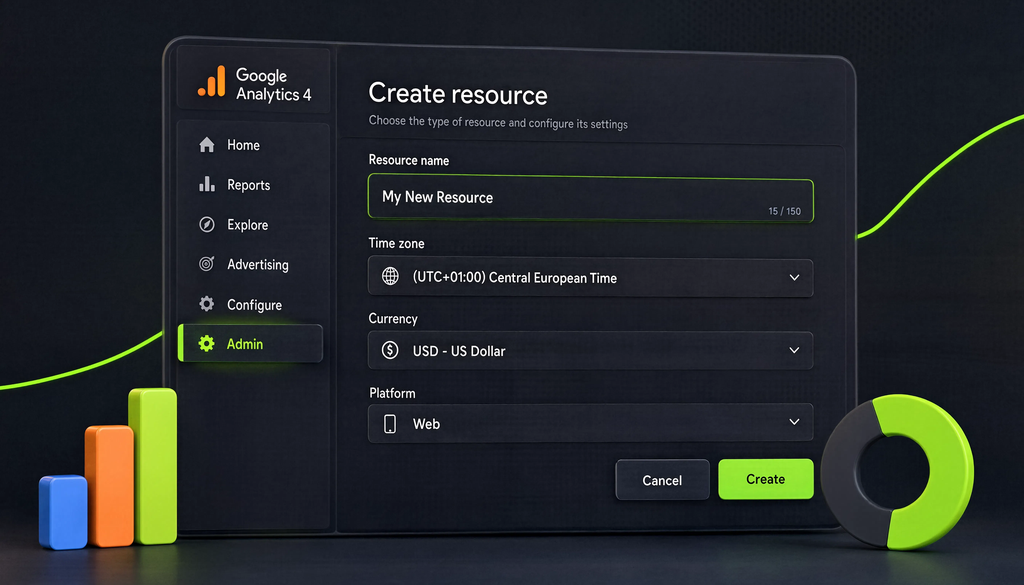1024x585 pixels.
Task: Click the "Choose the type of resource" subtitle
Action: [498, 122]
